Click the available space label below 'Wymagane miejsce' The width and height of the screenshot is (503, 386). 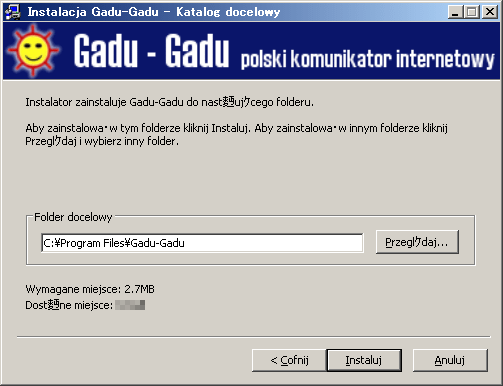point(69,305)
